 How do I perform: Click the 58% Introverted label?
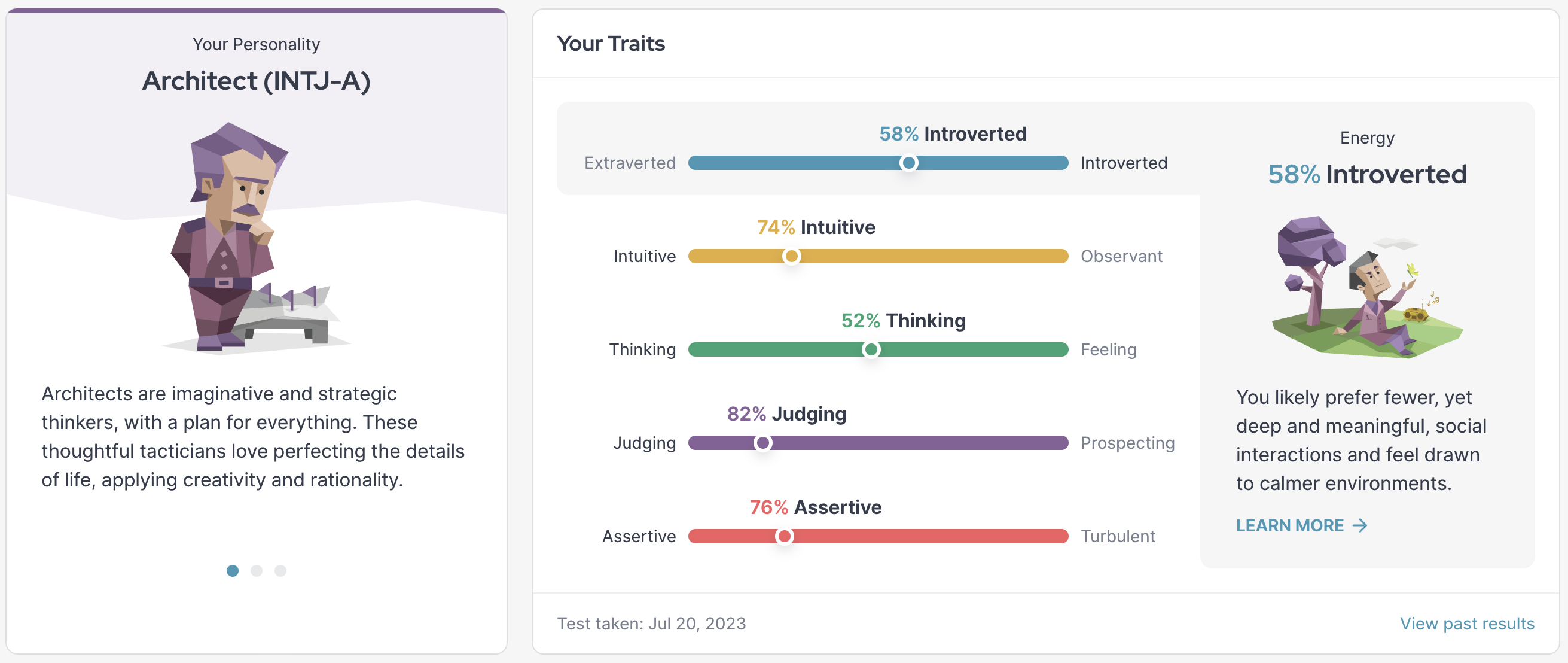[x=952, y=134]
